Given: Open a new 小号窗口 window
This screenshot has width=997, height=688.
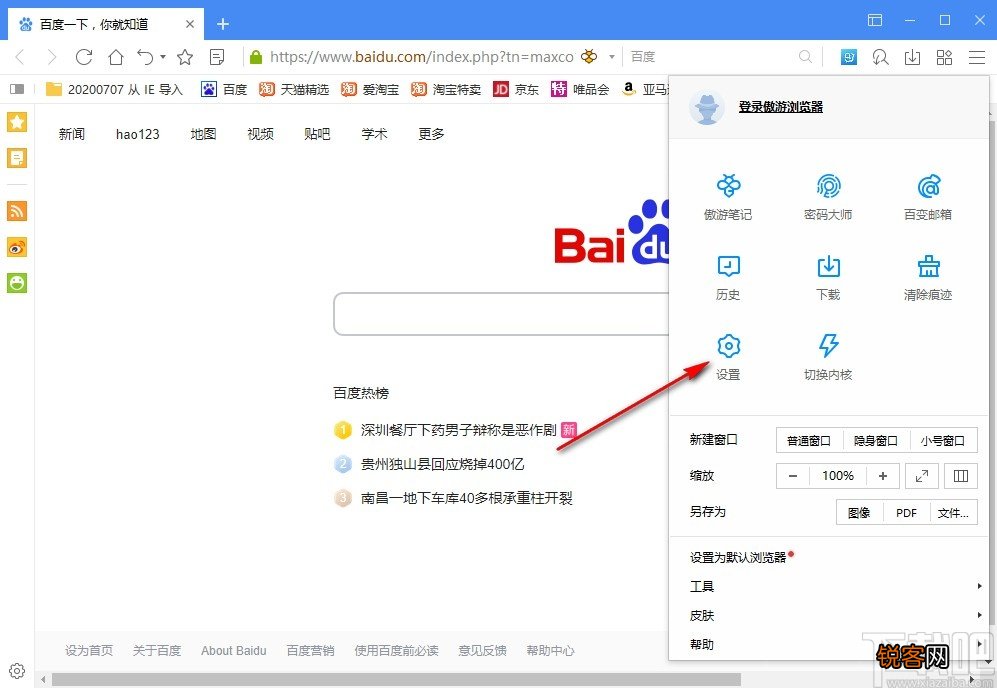Looking at the screenshot, I should click(943, 440).
